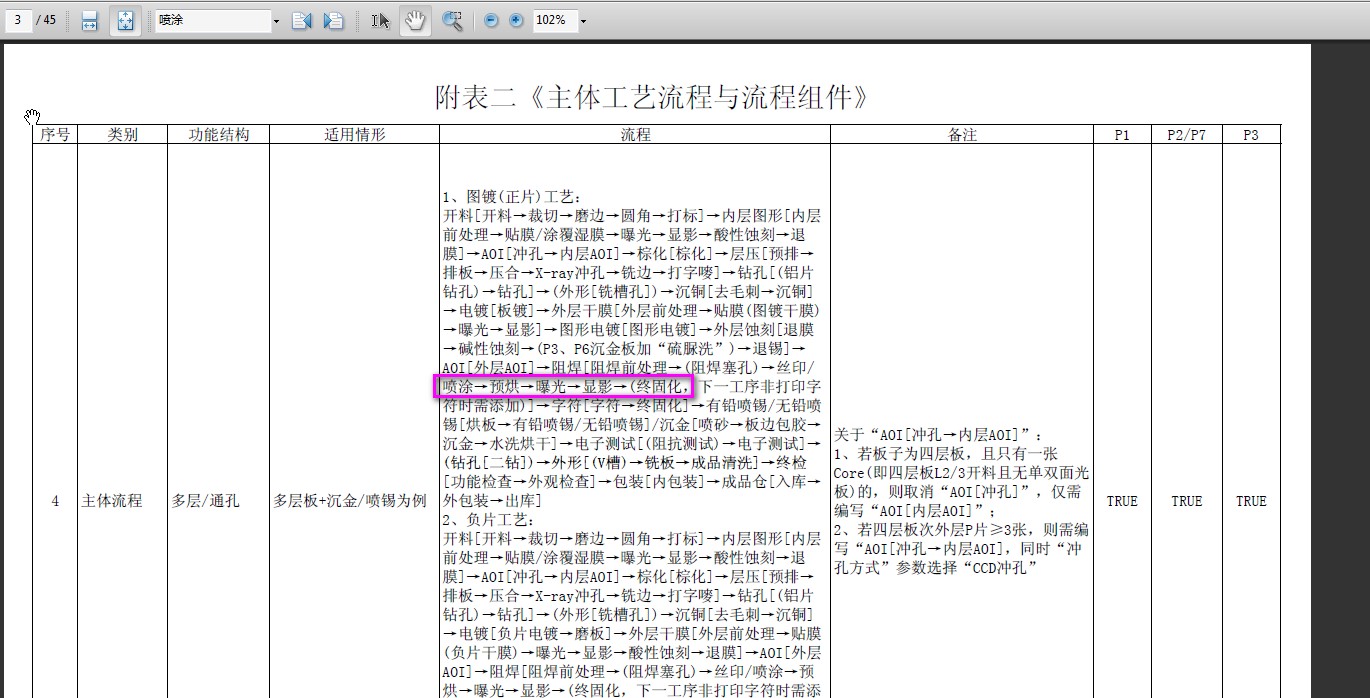Click the 多层板+沉金/喷锡为例 cell
This screenshot has width=1370, height=698.
click(x=351, y=501)
